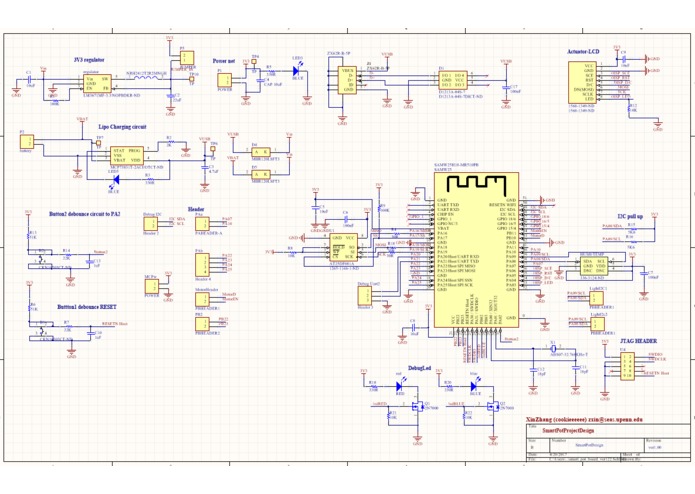The image size is (695, 494).
Task: Click the author line with zxin@seas.upenn.edu
Action: coord(584,419)
